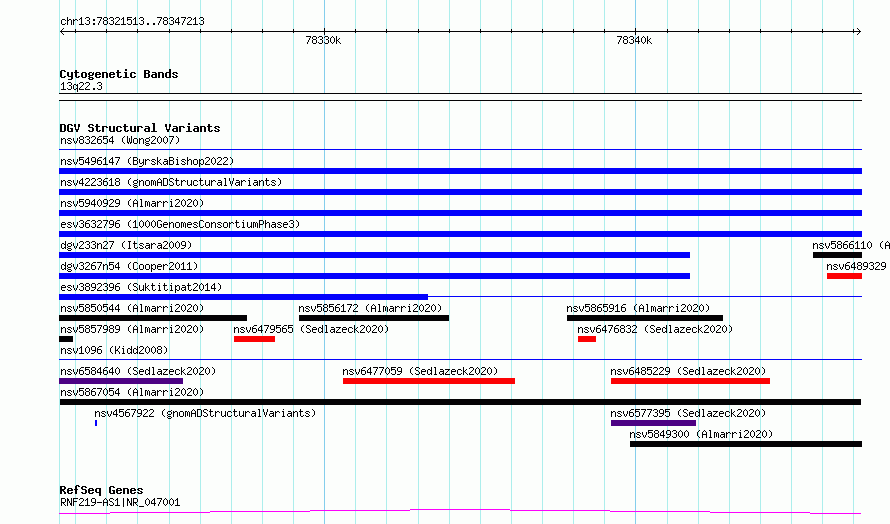Click the chr13:78321513..78347213 coordinate label
The height and width of the screenshot is (524, 890).
[132, 21]
